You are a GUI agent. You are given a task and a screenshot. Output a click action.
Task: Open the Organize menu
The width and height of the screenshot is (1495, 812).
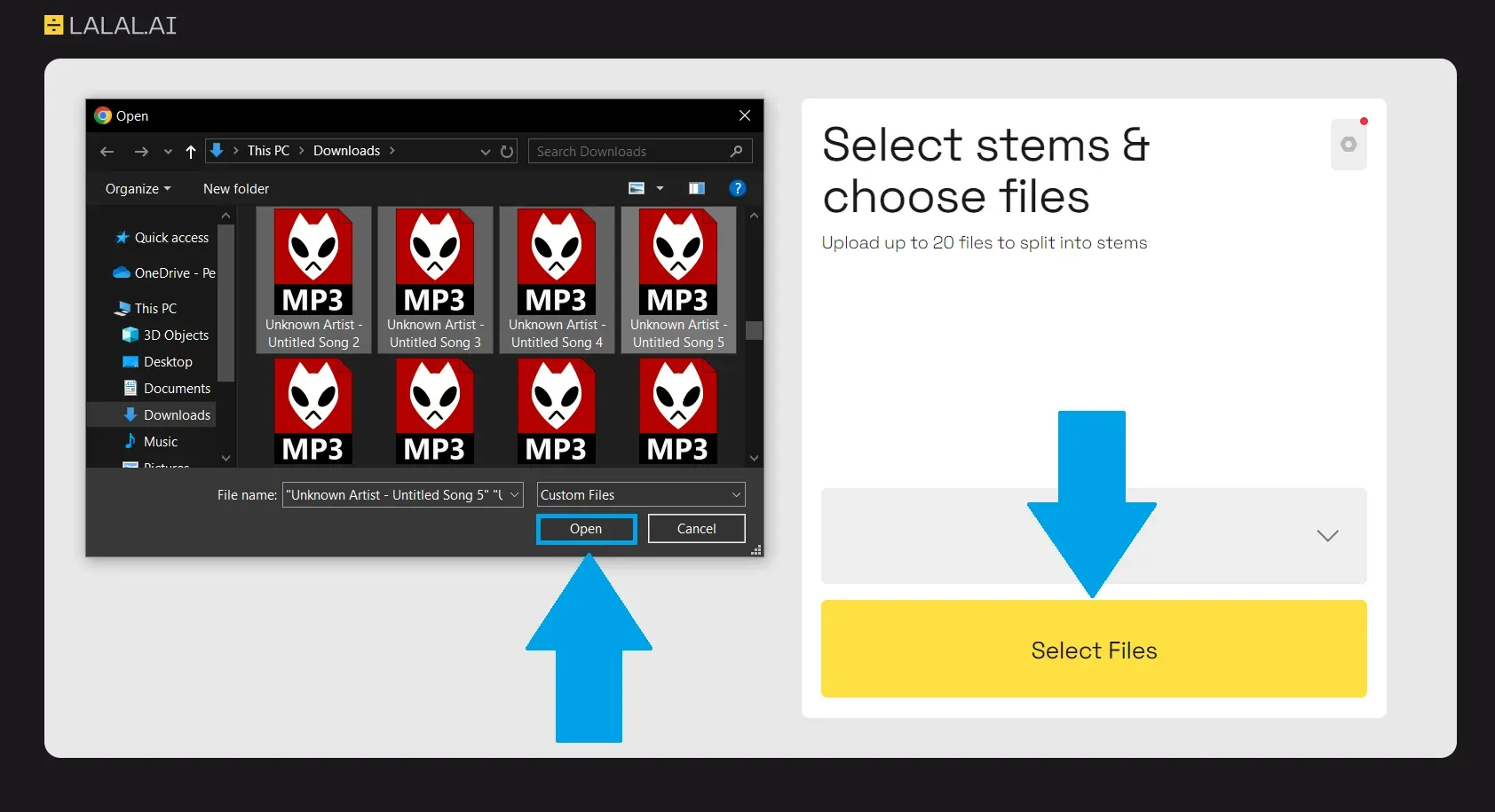pyautogui.click(x=138, y=189)
